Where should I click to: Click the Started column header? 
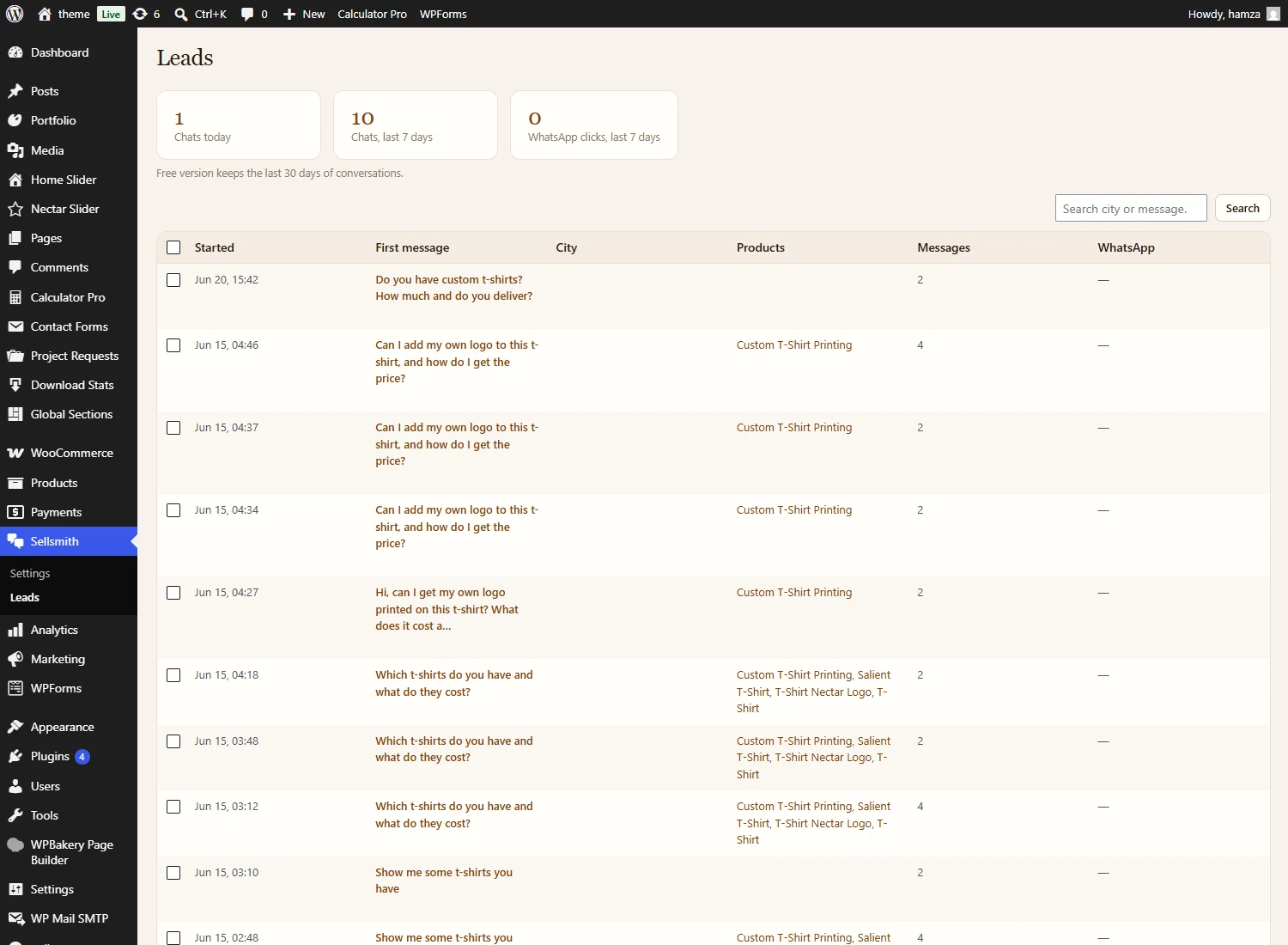(x=215, y=247)
